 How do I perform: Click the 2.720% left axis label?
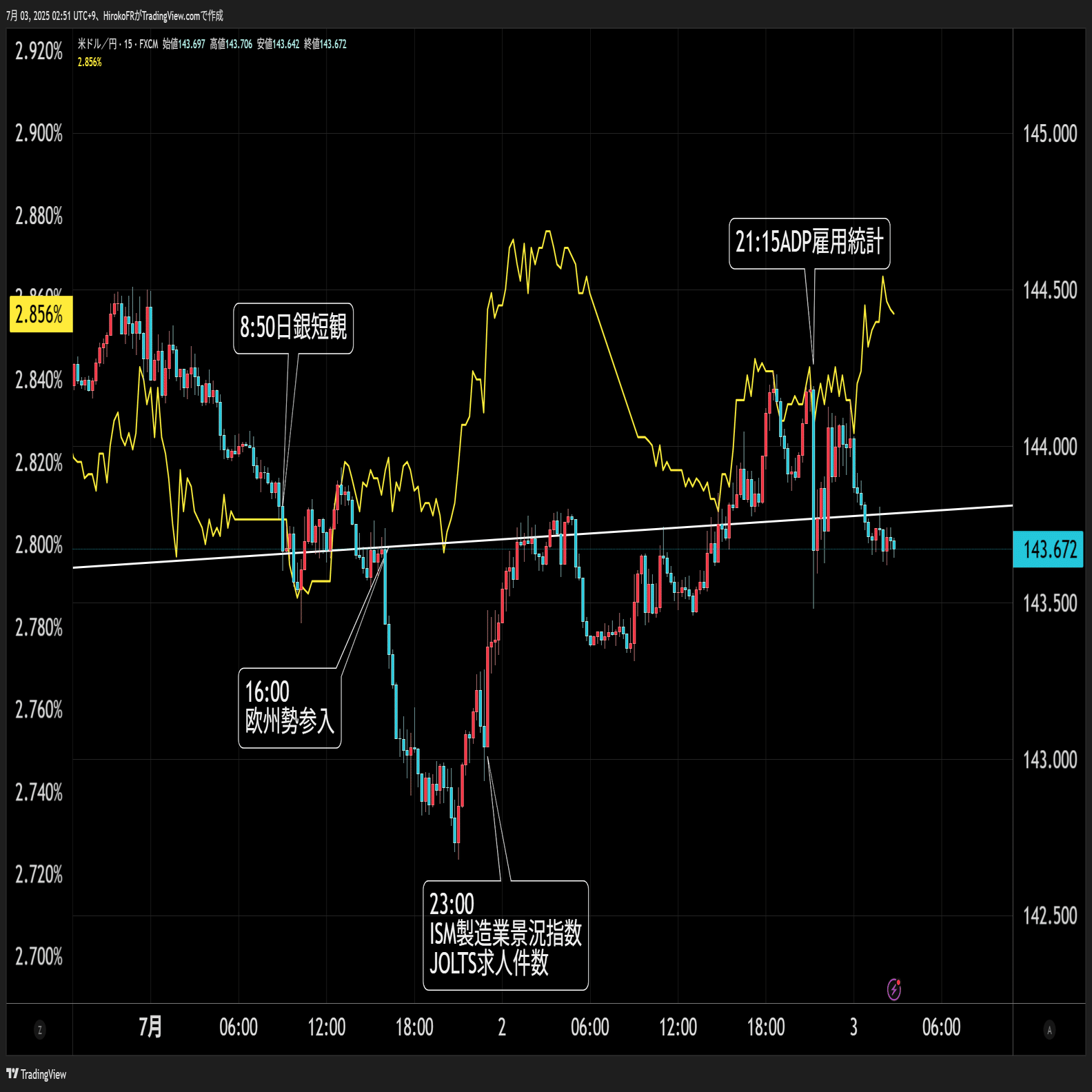click(x=39, y=874)
